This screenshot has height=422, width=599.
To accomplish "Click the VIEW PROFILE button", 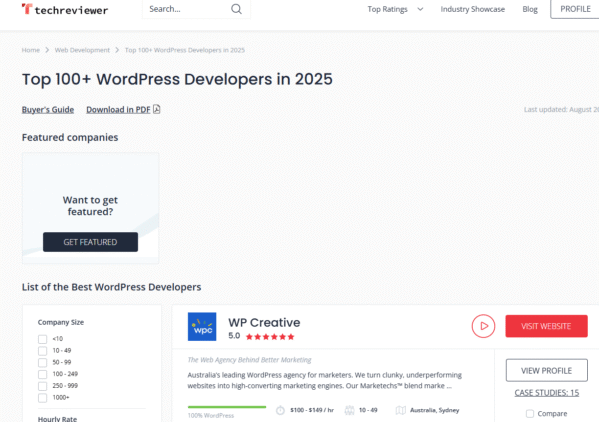I will point(547,370).
